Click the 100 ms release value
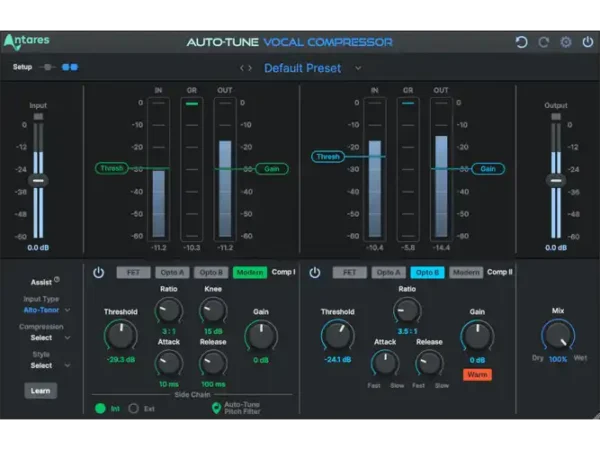 [213, 384]
